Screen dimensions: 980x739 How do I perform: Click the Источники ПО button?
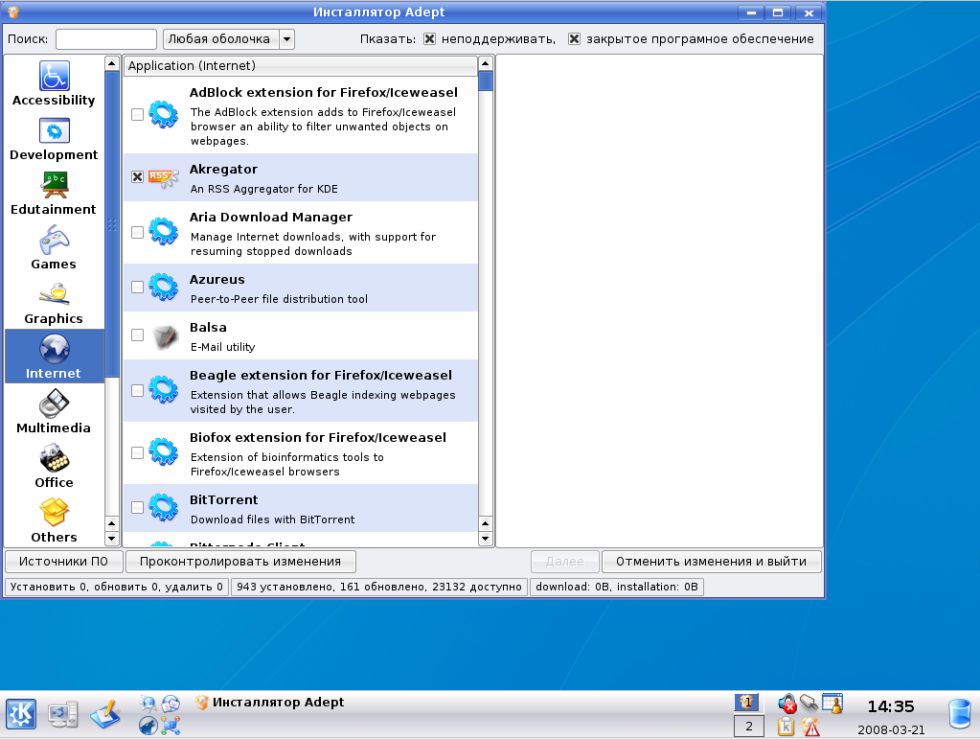(63, 561)
